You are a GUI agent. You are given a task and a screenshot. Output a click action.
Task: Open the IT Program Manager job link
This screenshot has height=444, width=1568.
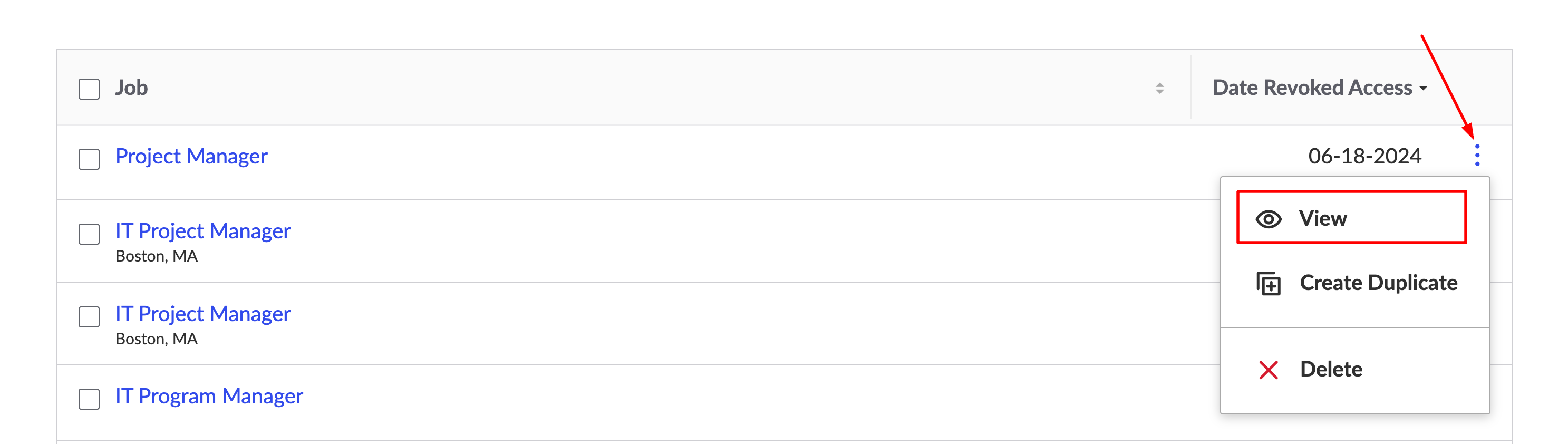[x=209, y=397]
